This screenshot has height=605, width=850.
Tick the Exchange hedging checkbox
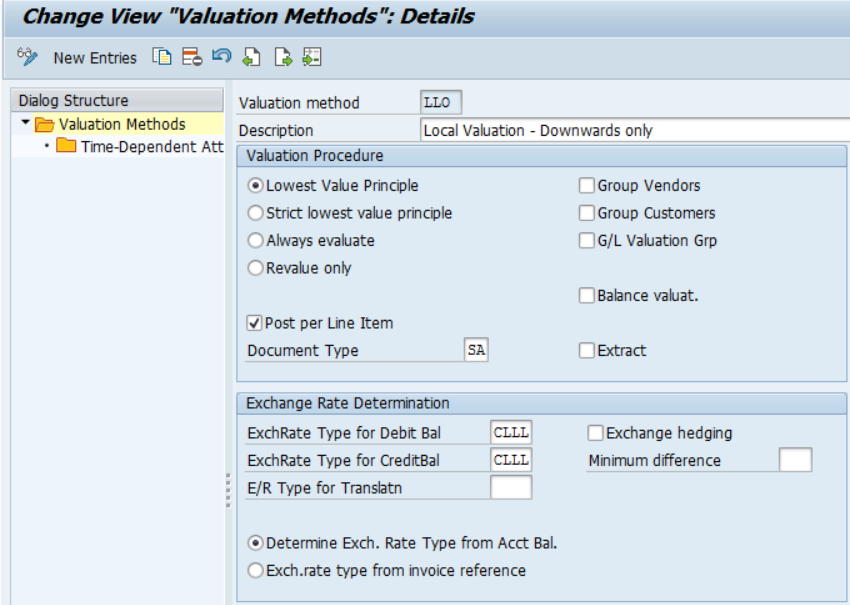(596, 433)
